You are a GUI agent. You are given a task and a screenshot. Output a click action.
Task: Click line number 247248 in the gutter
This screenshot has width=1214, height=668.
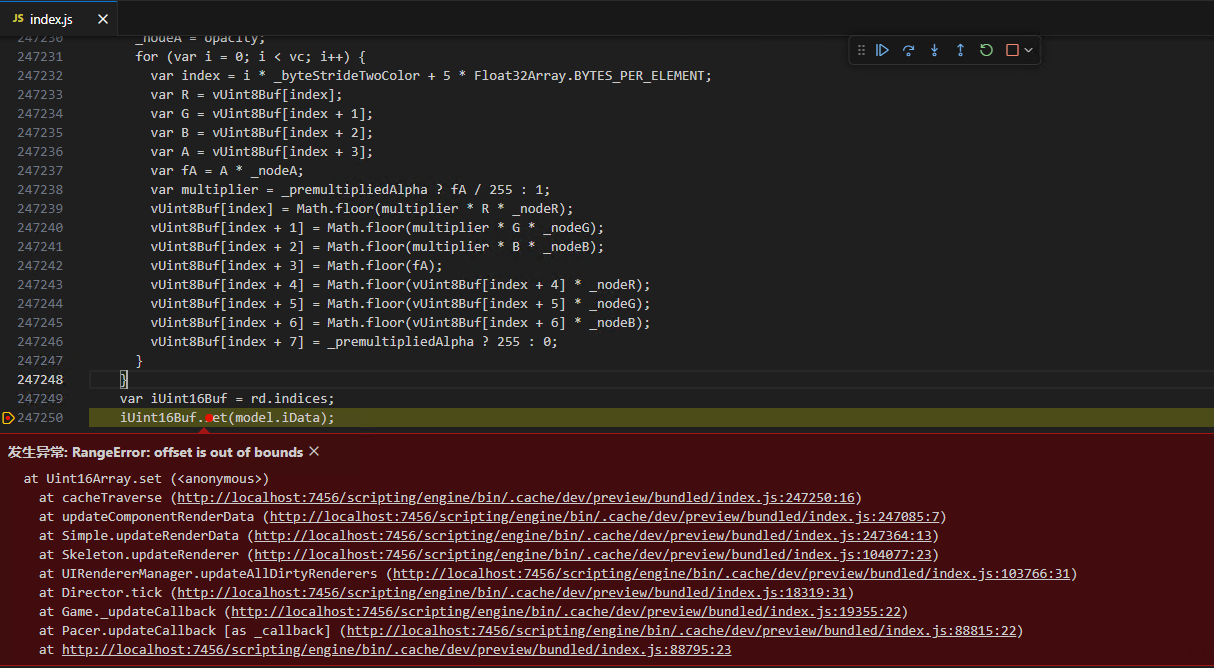pyautogui.click(x=40, y=380)
